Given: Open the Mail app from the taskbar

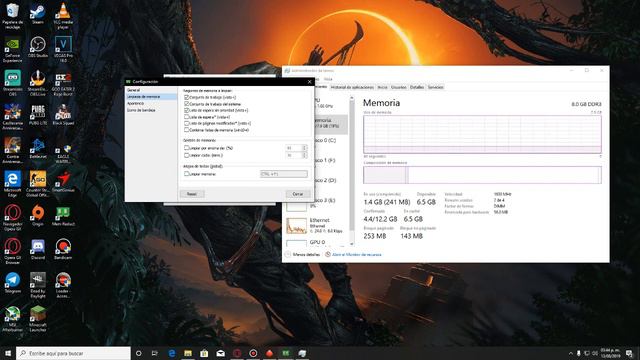Looking at the screenshot, I should tap(220, 353).
